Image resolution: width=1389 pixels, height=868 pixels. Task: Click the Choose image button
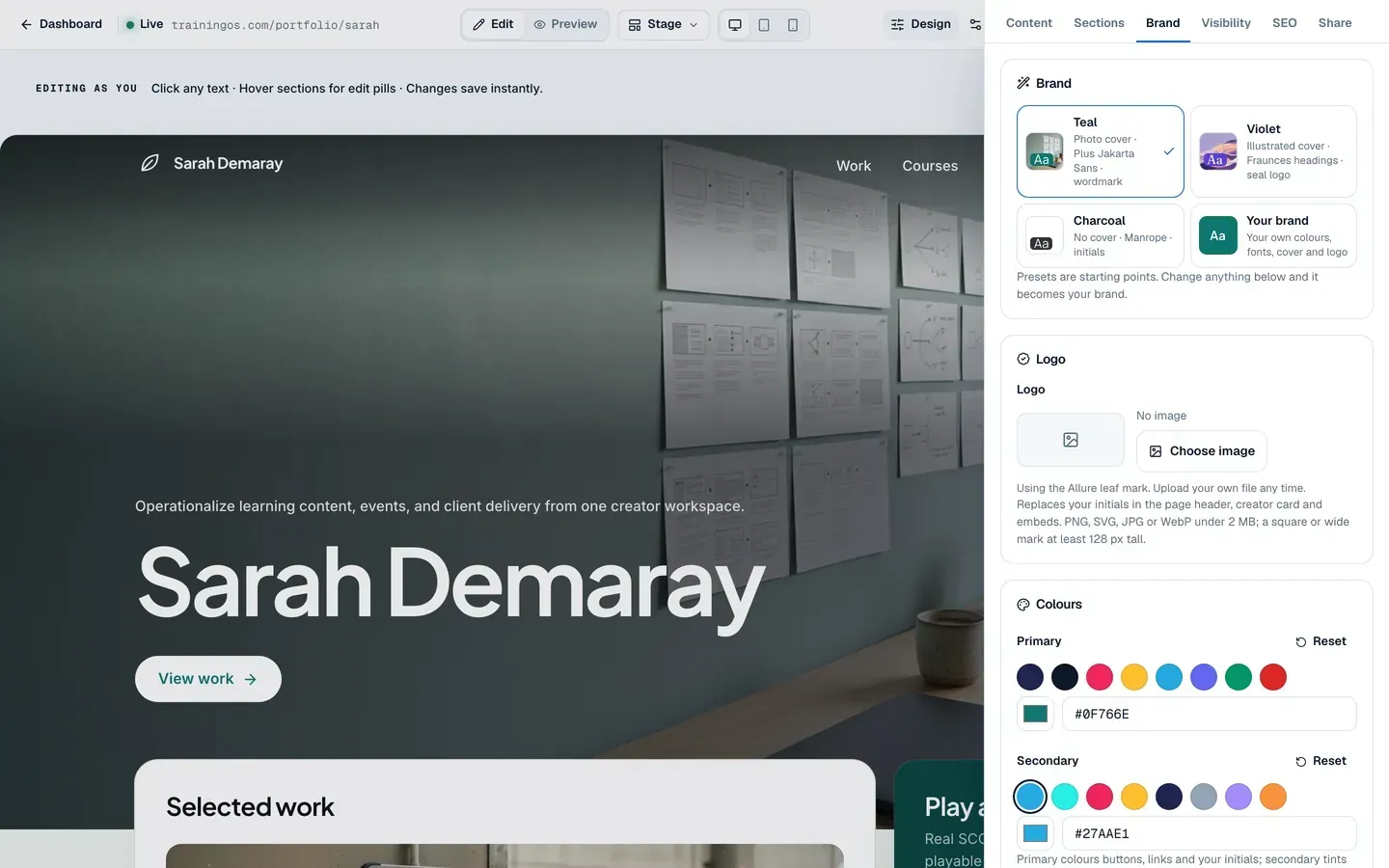point(1202,451)
